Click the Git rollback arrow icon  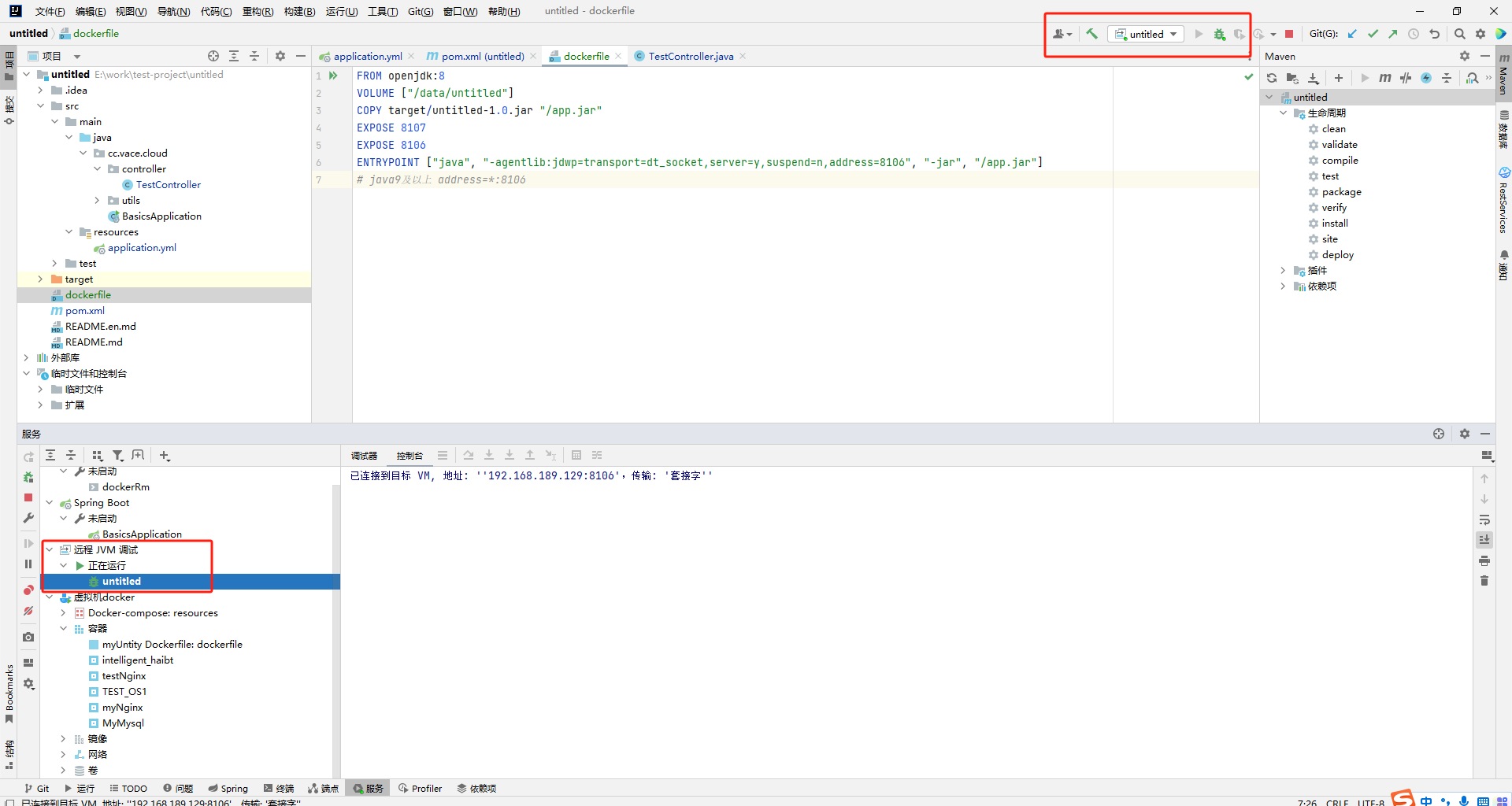[x=1434, y=34]
